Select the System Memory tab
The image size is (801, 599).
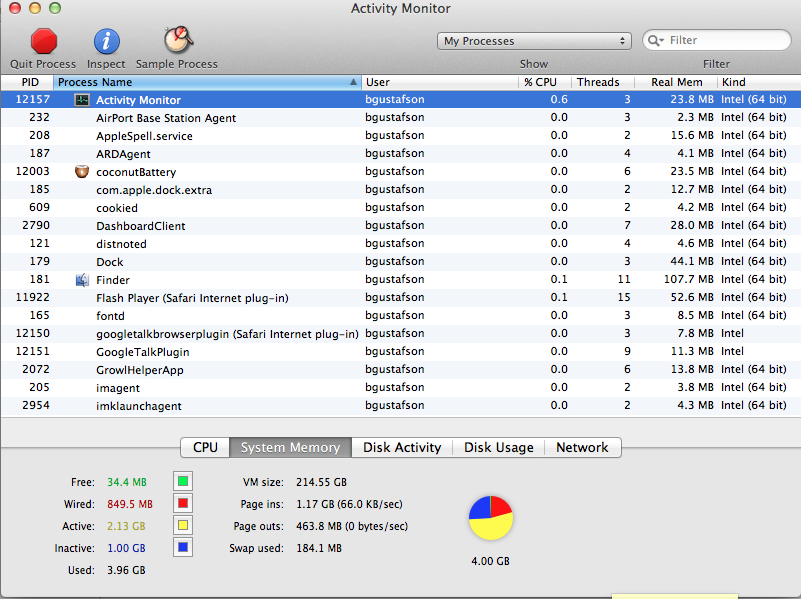click(290, 447)
